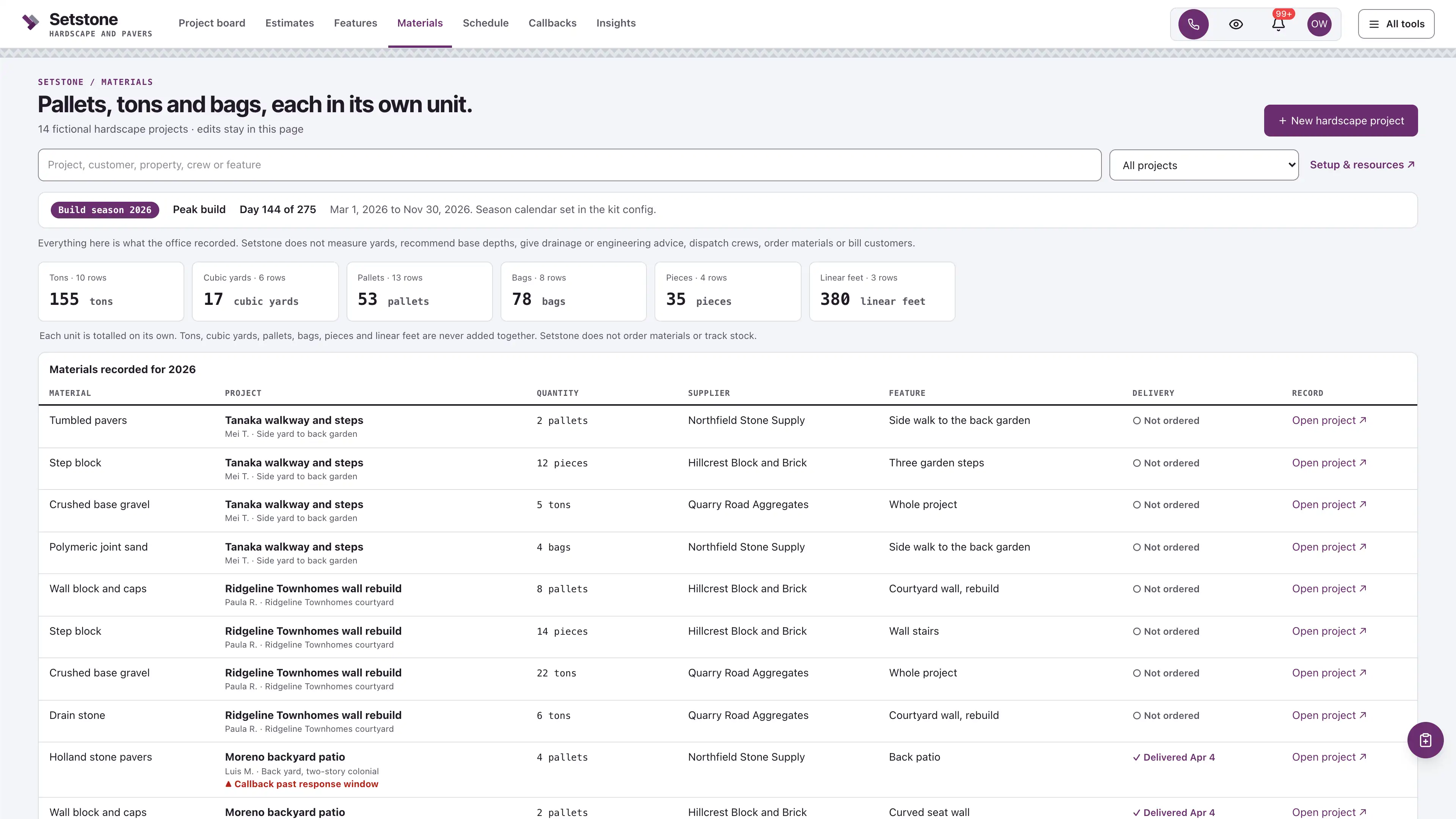View the Insights tab
Image resolution: width=1456 pixels, height=819 pixels.
coord(616,23)
